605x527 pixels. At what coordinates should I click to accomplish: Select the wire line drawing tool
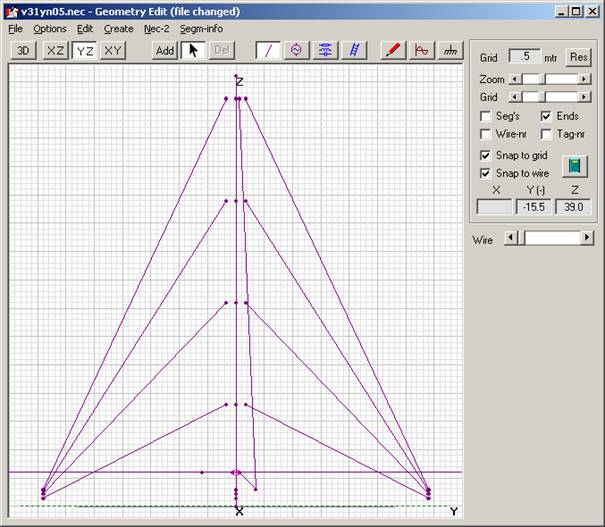click(268, 51)
